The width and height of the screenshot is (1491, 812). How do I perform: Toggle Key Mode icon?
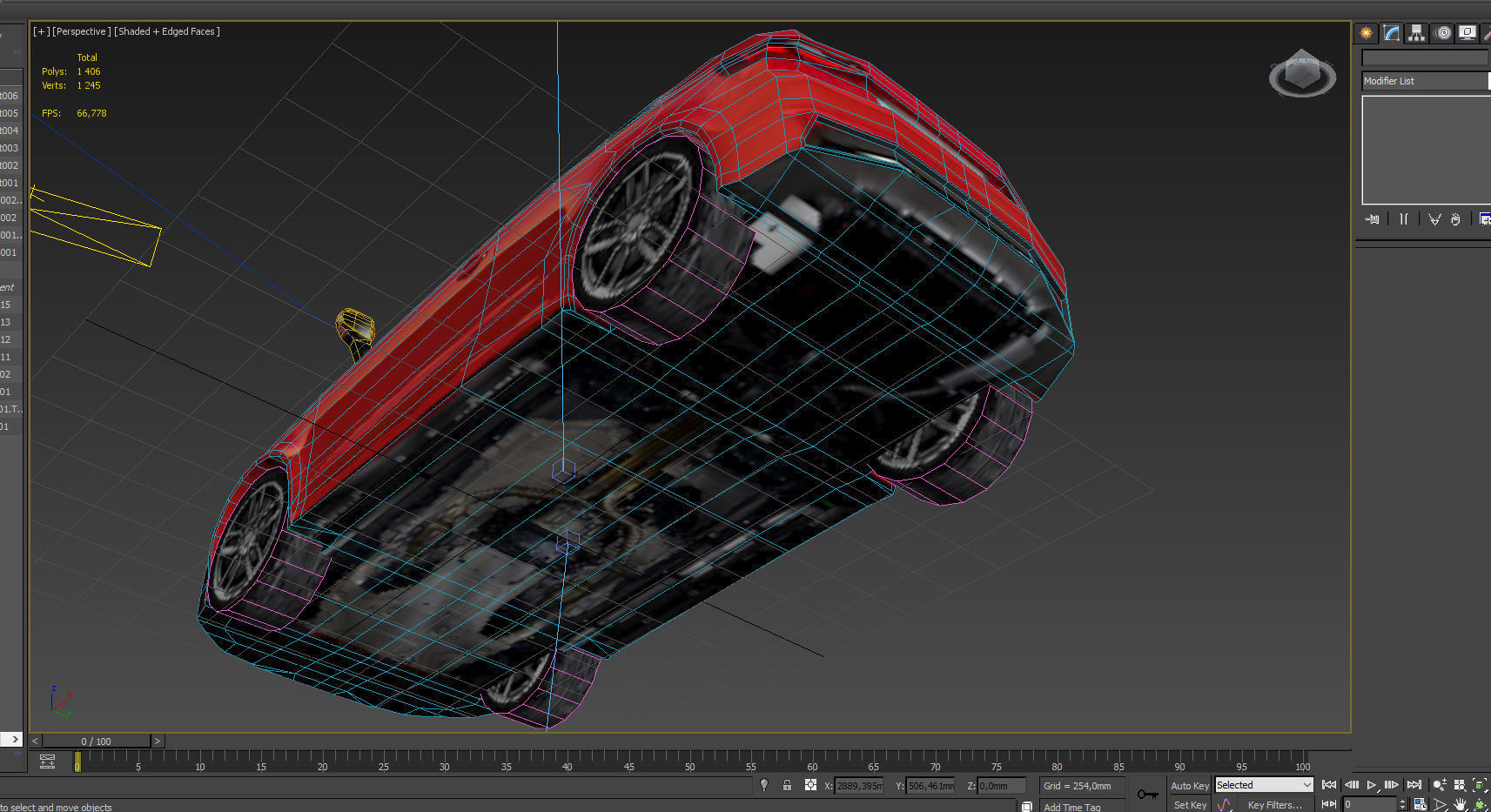click(1329, 804)
